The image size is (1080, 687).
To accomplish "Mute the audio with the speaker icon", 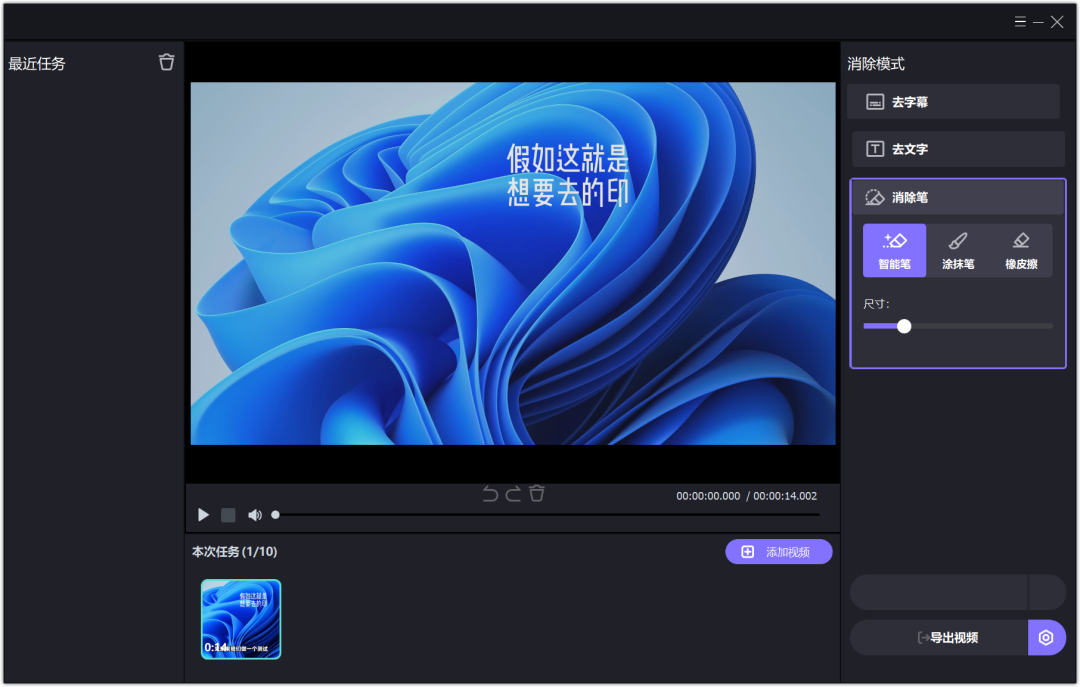I will click(x=254, y=515).
